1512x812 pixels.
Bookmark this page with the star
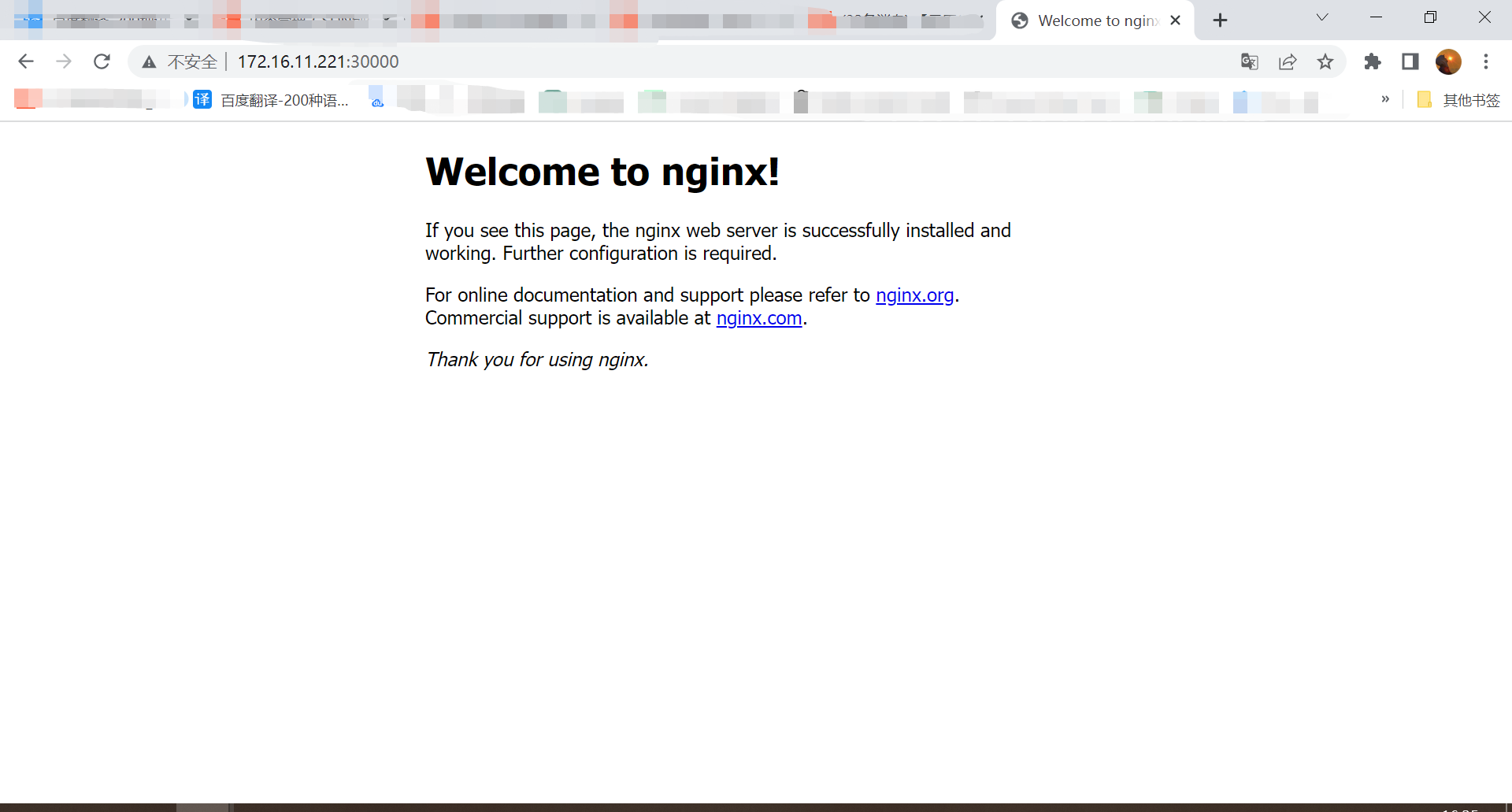coord(1325,61)
